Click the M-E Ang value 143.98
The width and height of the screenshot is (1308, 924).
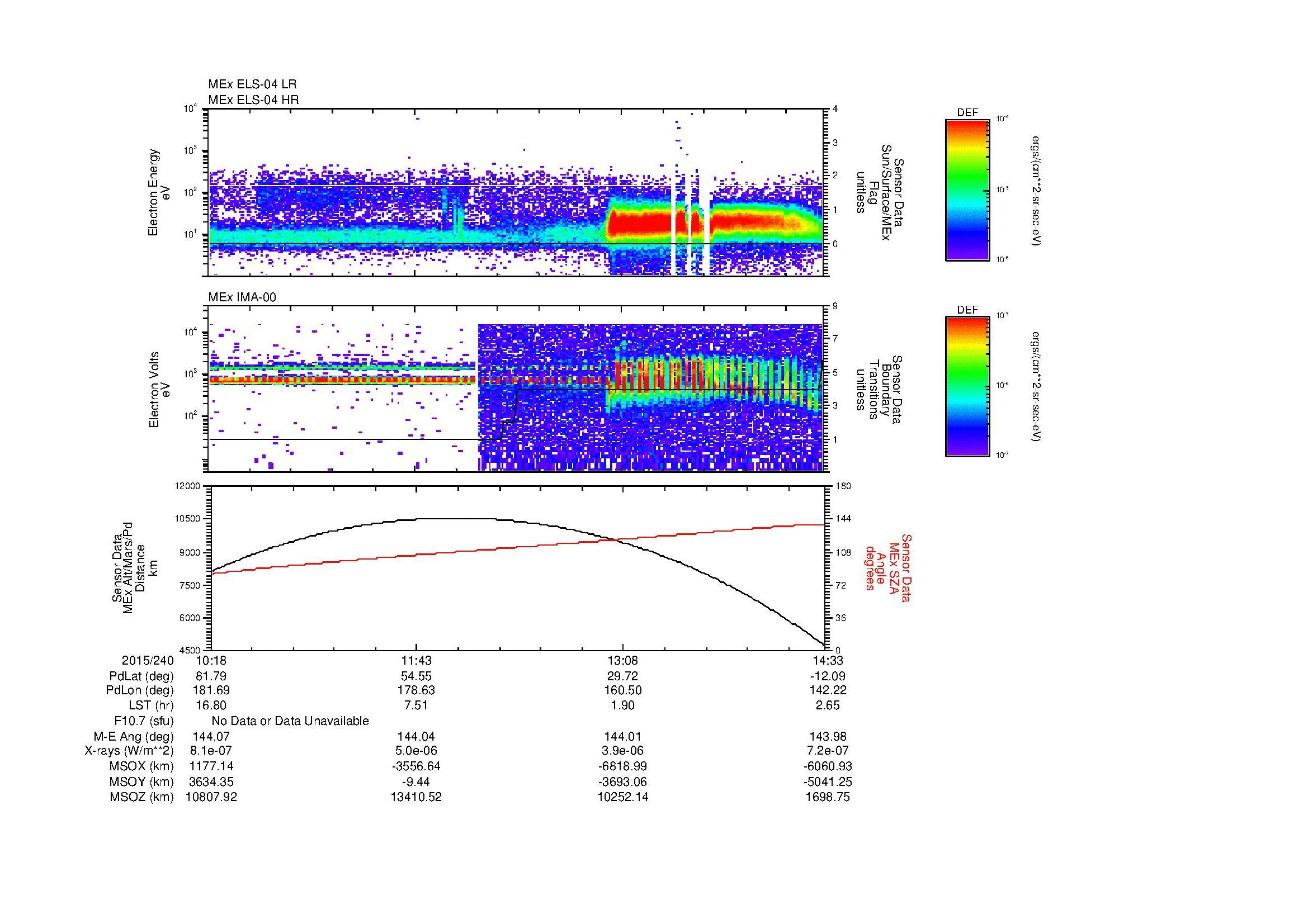pos(828,737)
